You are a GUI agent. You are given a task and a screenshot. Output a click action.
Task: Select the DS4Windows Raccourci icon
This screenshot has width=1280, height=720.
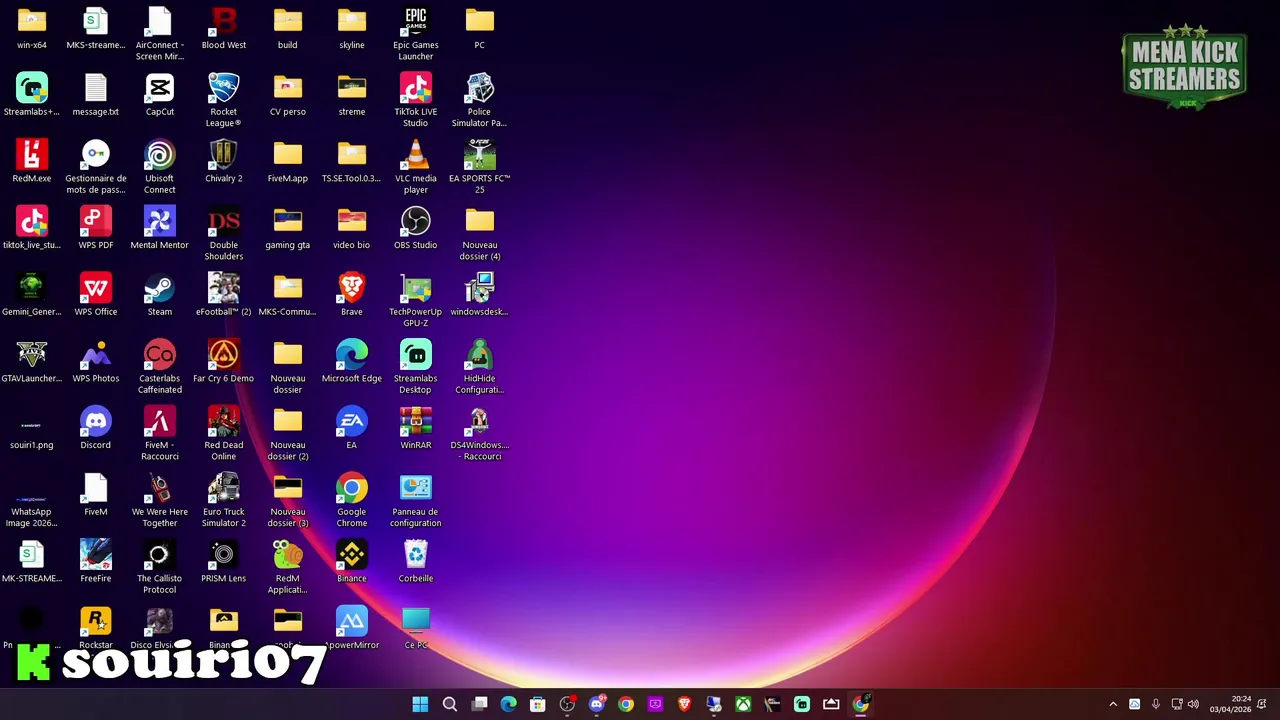point(480,433)
